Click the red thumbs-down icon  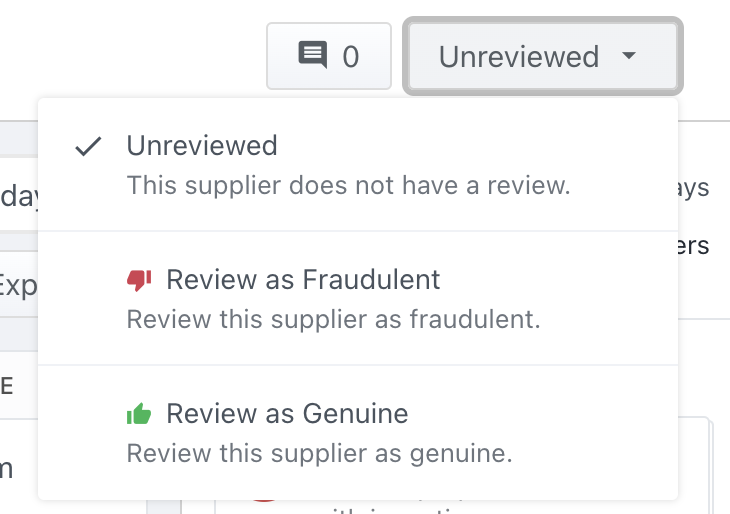pyautogui.click(x=139, y=280)
